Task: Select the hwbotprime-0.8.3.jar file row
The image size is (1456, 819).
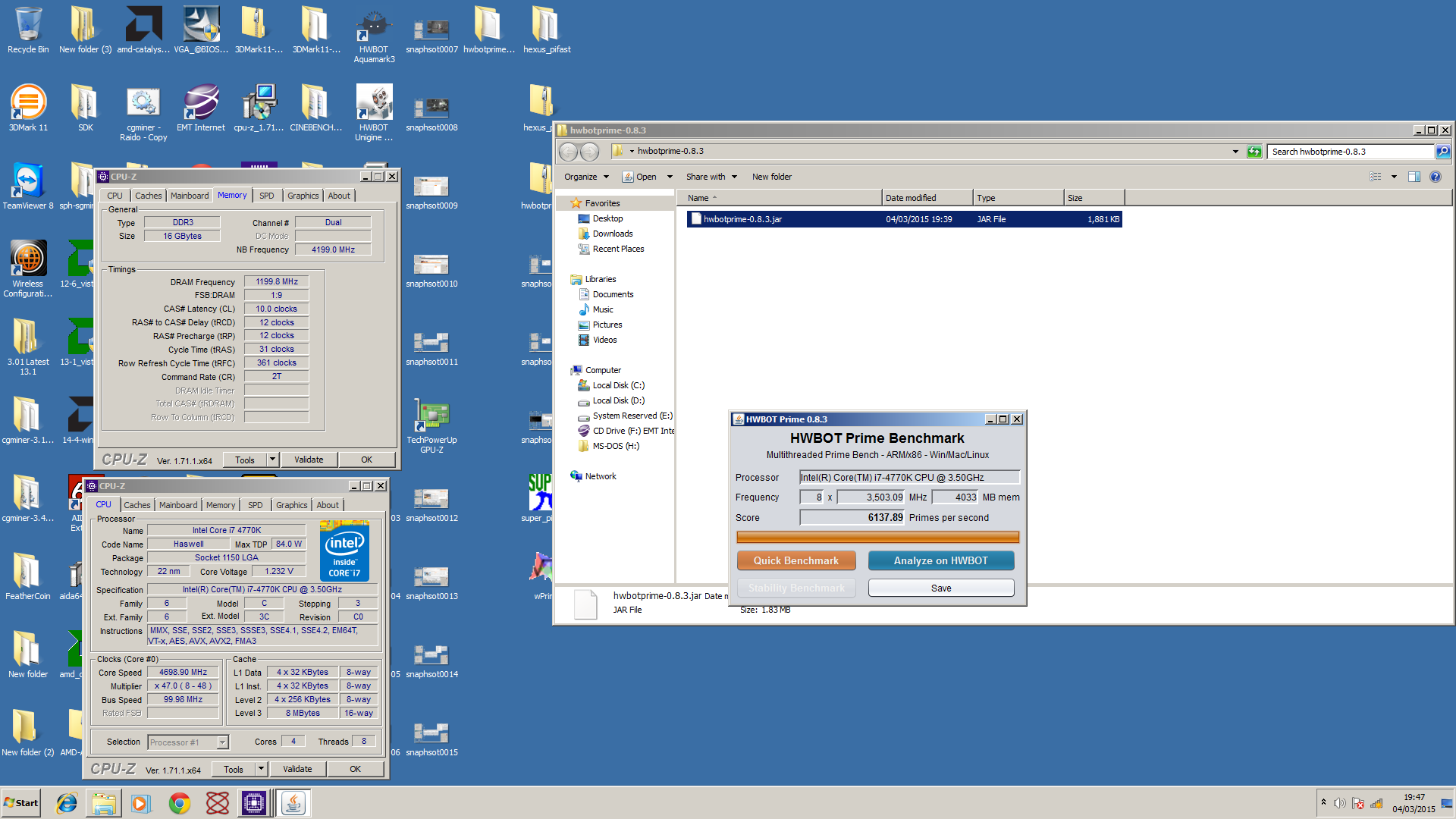Action: pyautogui.click(x=905, y=219)
